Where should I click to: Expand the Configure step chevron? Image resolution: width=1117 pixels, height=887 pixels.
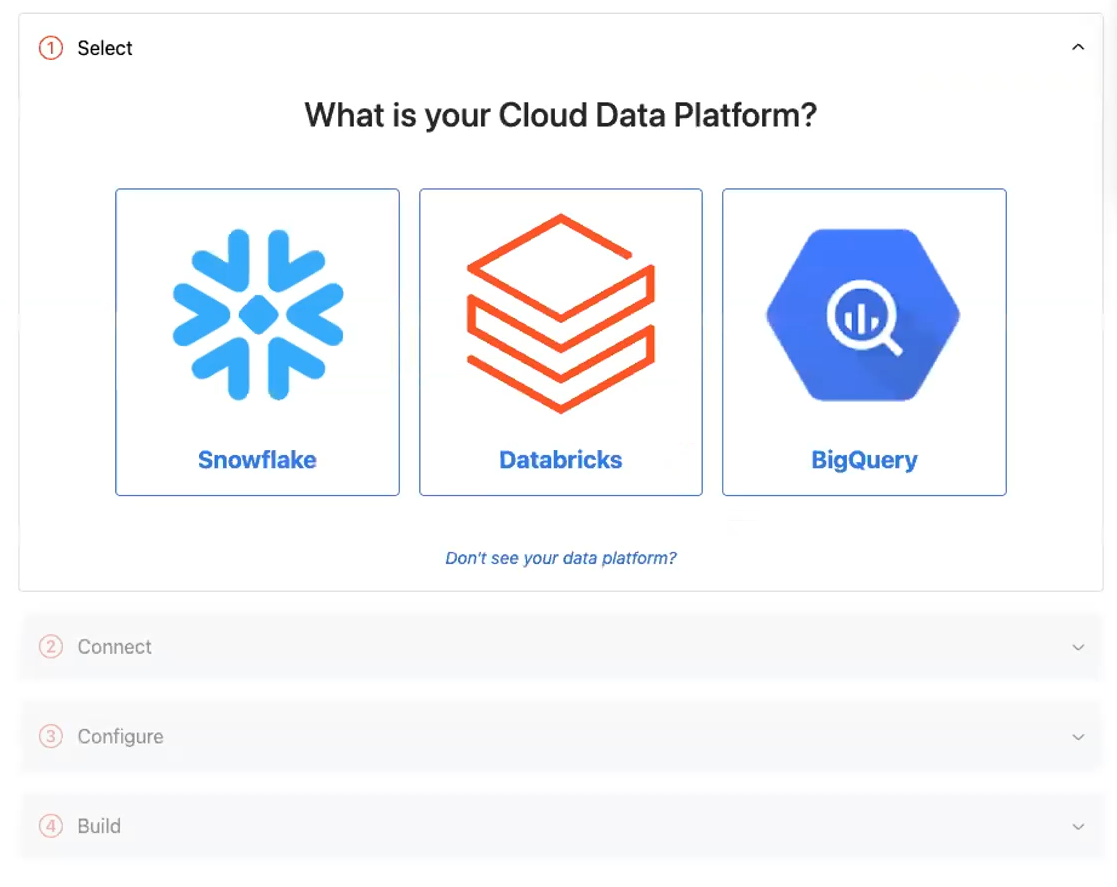tap(1078, 737)
